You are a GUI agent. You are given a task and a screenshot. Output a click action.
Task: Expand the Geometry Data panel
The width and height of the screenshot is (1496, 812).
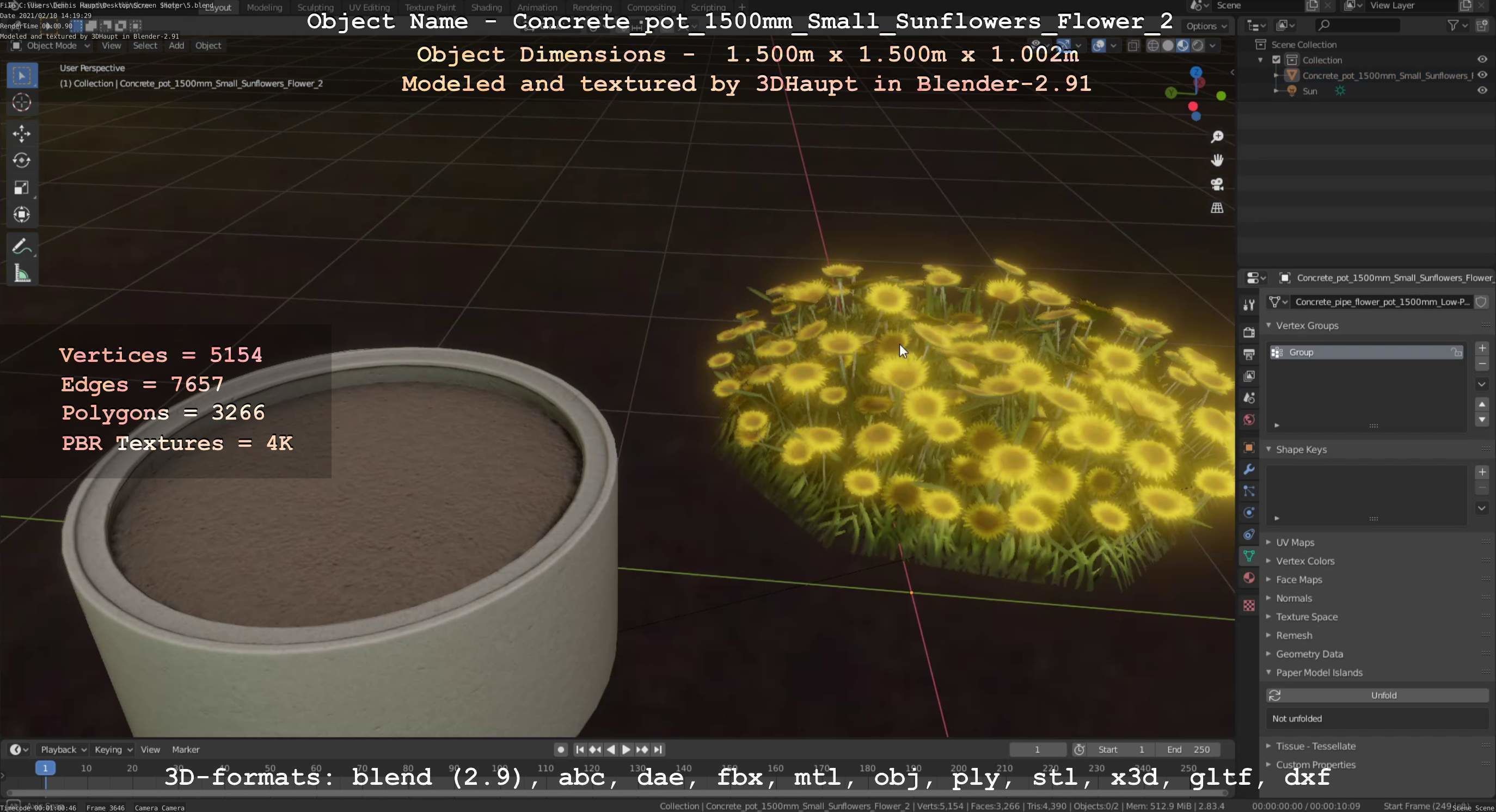point(1268,654)
